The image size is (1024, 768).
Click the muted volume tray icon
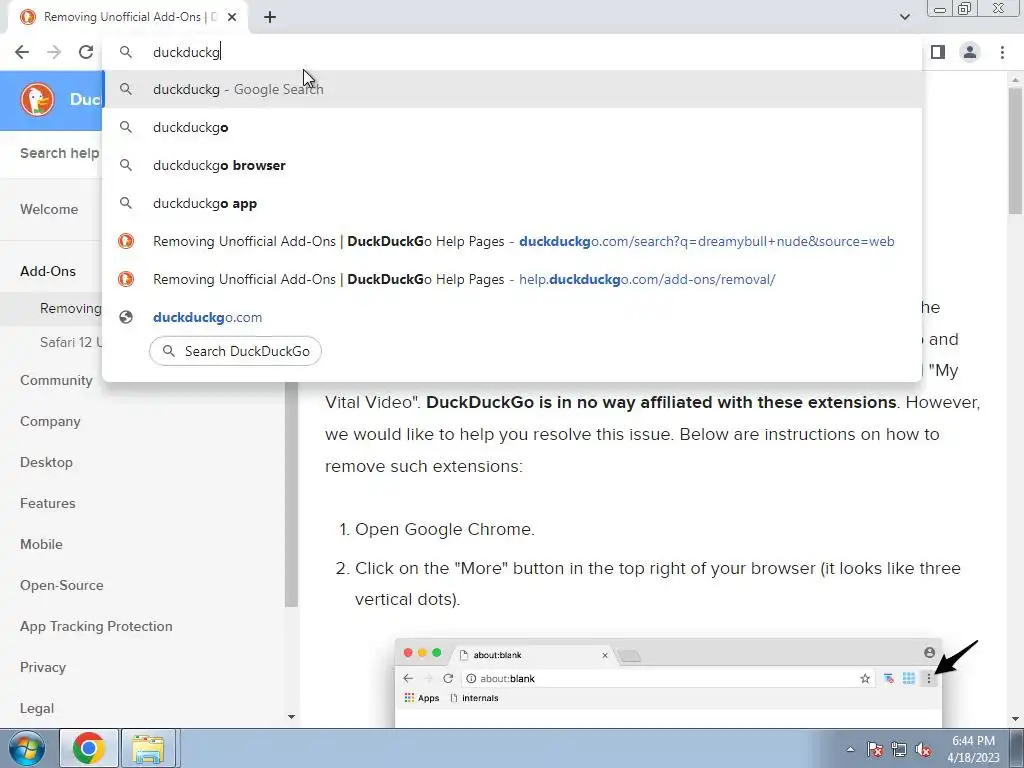coord(923,749)
